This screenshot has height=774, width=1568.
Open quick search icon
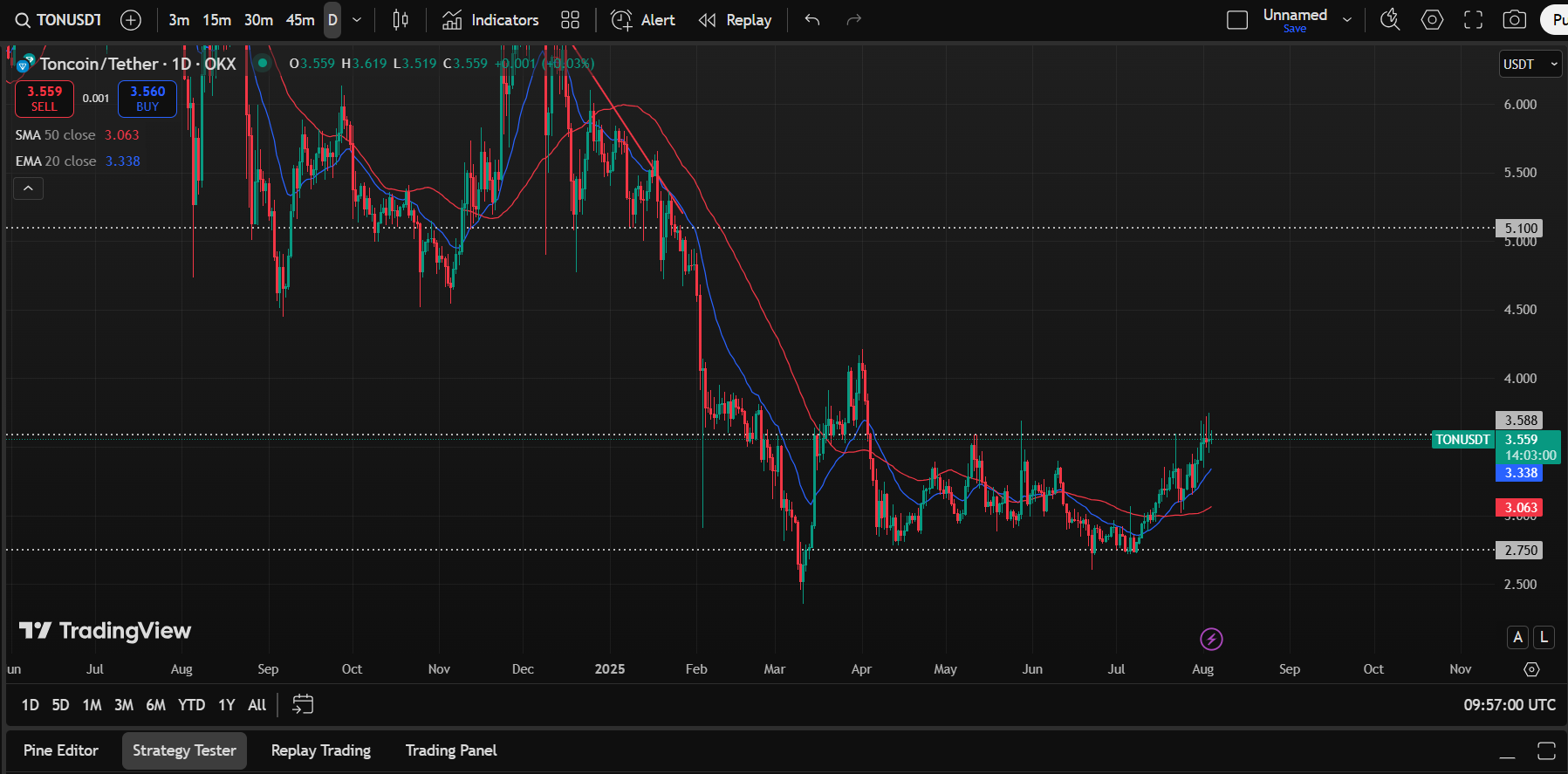pos(1391,20)
